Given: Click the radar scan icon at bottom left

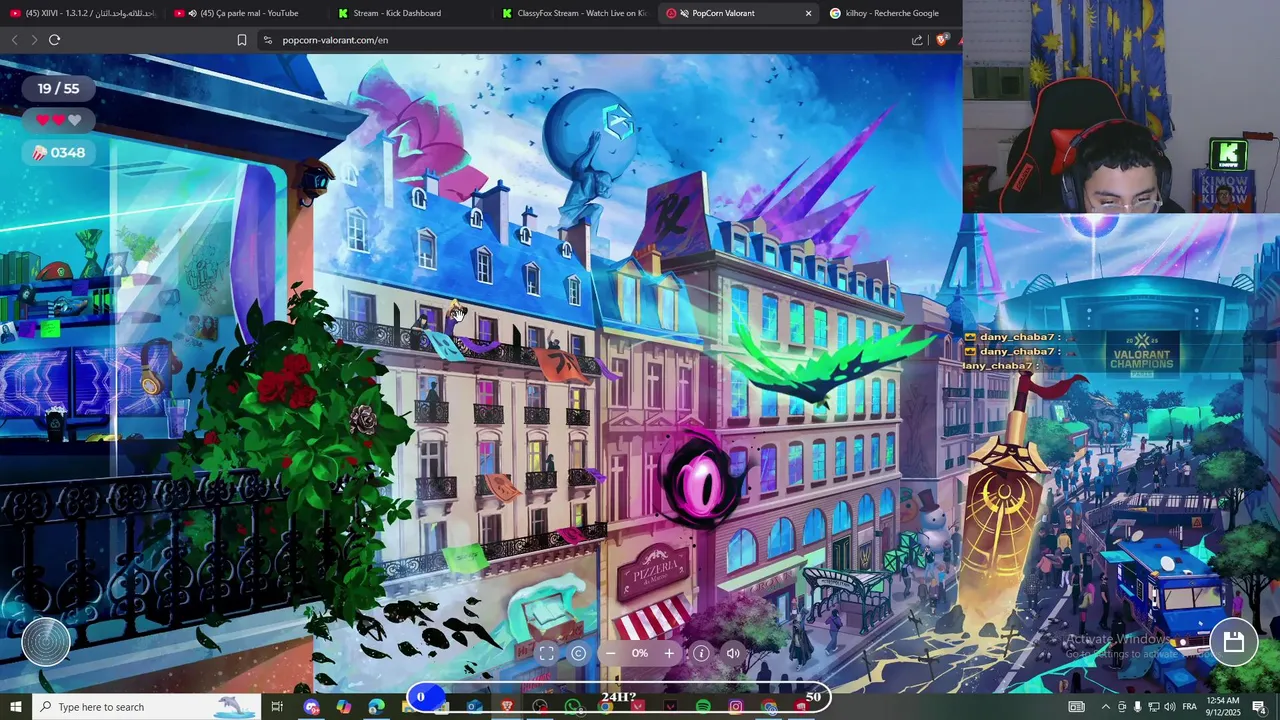Looking at the screenshot, I should click(46, 642).
